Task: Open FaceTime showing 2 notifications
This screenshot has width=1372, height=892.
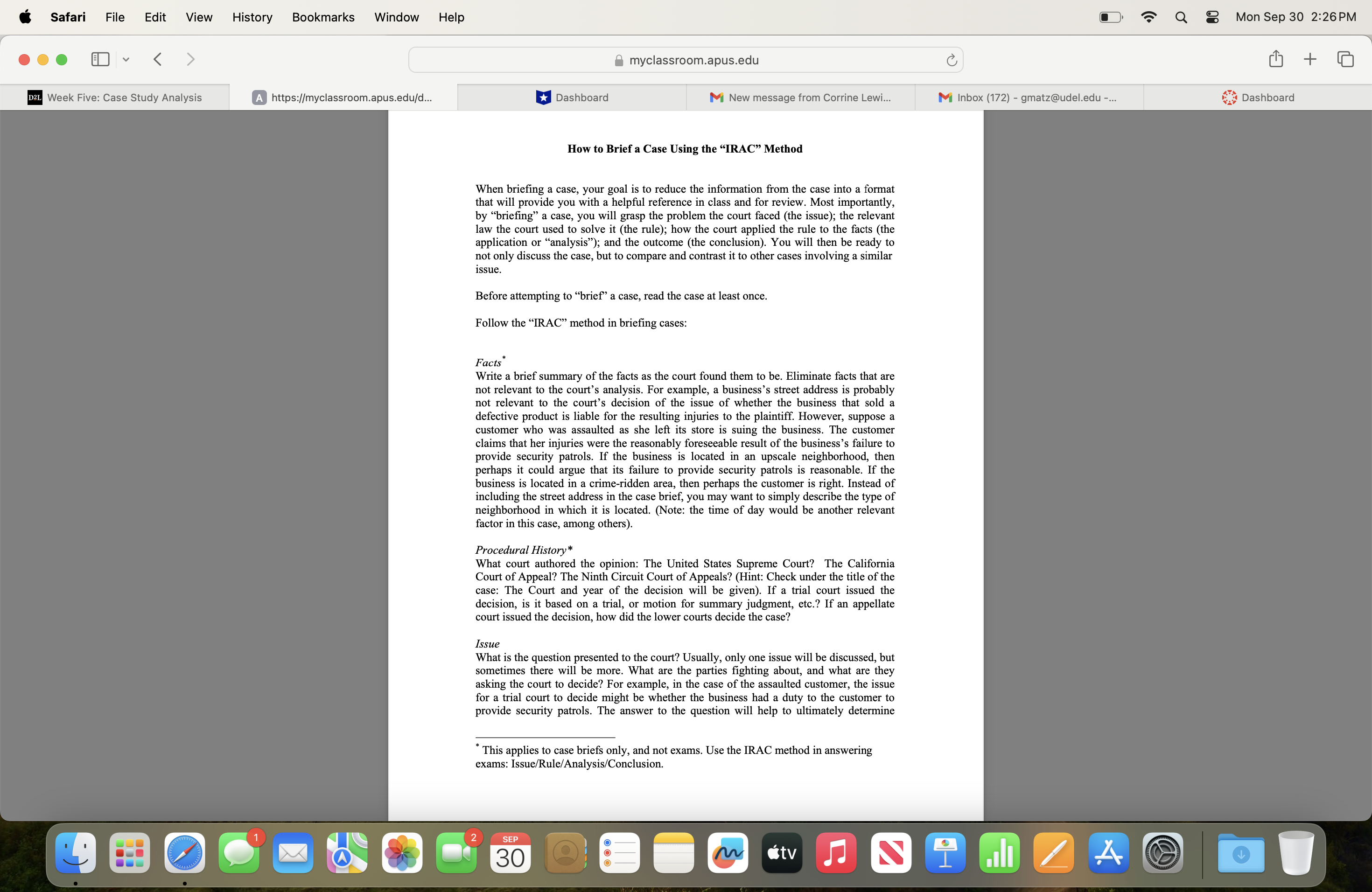Action: point(456,855)
